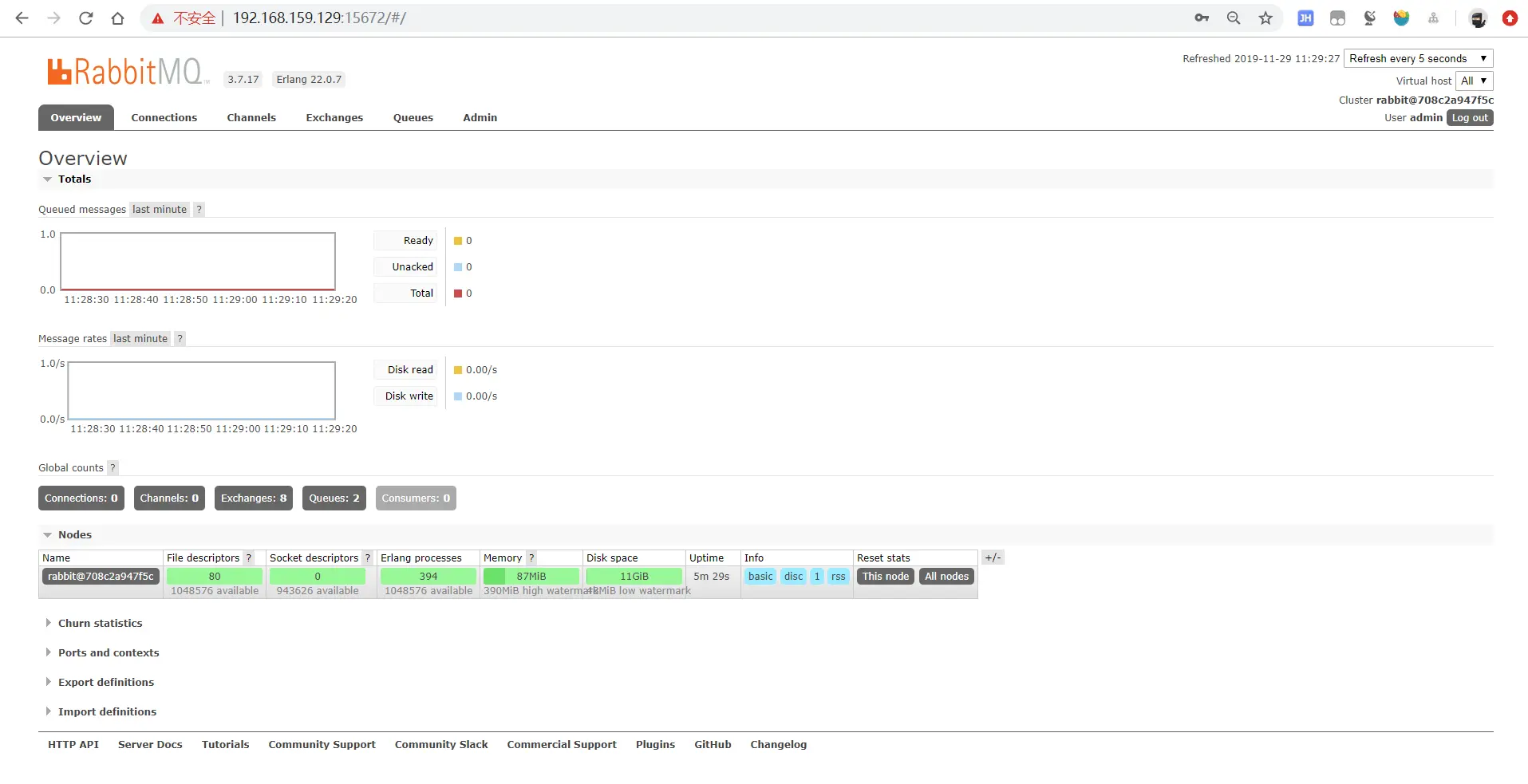Show help for Queued messages
The height and width of the screenshot is (784, 1528).
point(199,210)
